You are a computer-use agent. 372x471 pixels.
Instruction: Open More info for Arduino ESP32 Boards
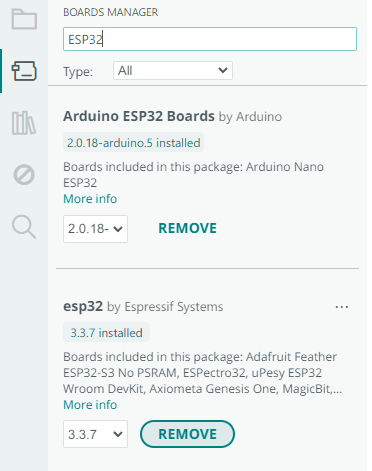point(90,199)
